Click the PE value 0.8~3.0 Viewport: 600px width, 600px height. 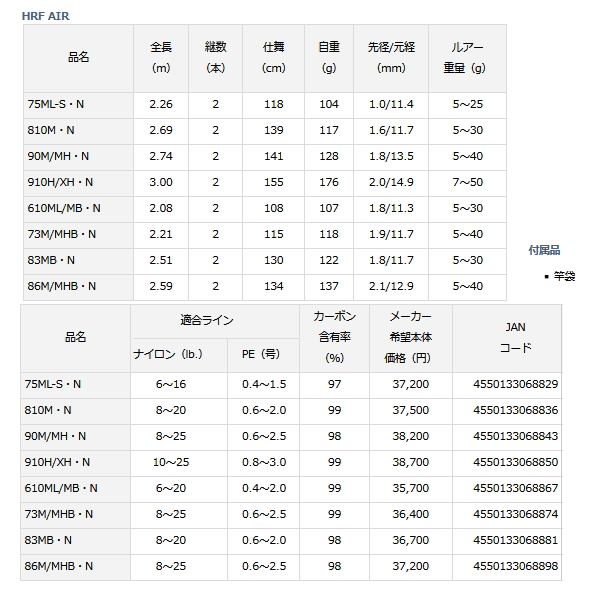tap(264, 462)
